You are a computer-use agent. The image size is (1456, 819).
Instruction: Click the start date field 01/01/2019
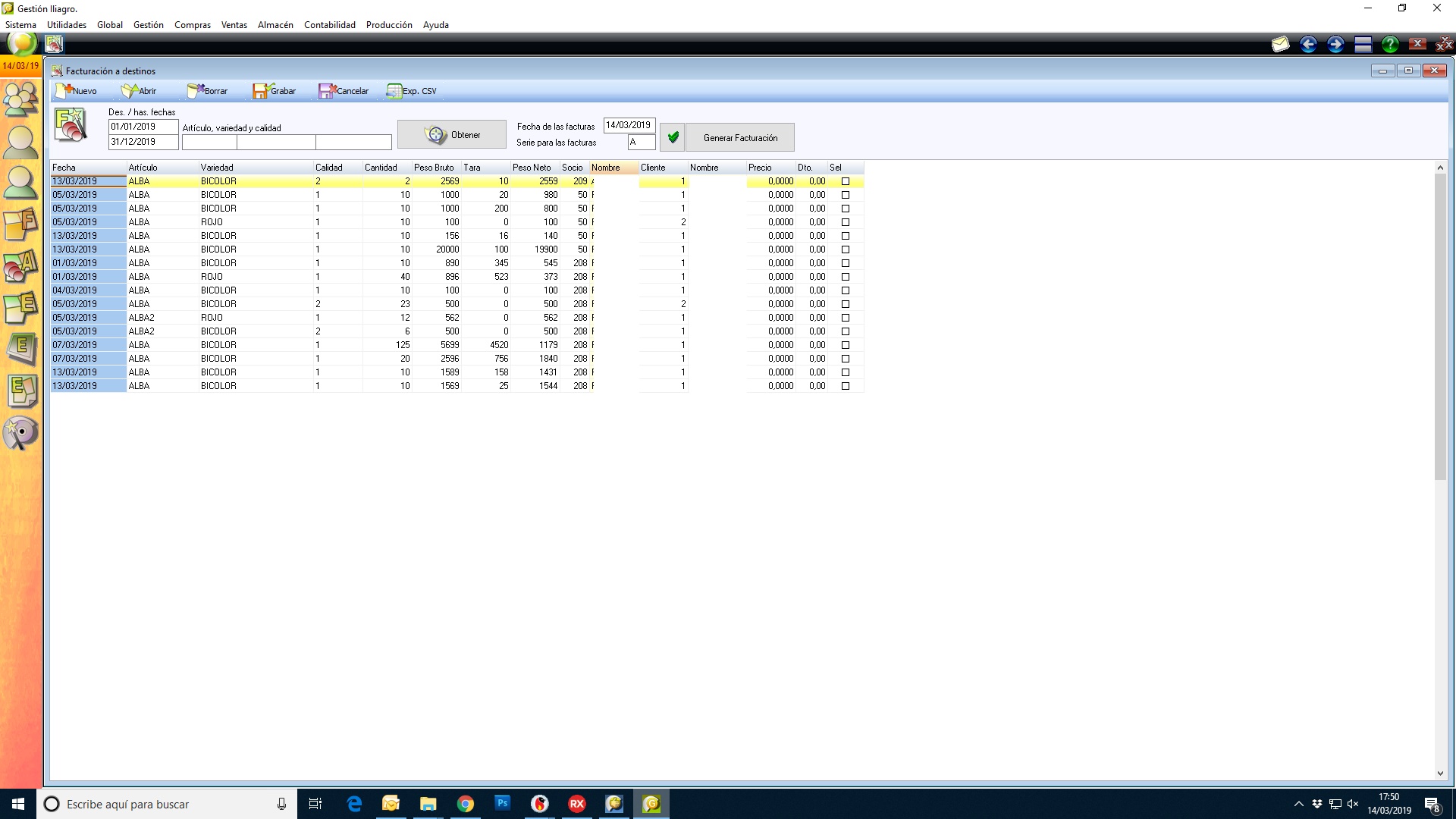pyautogui.click(x=143, y=127)
